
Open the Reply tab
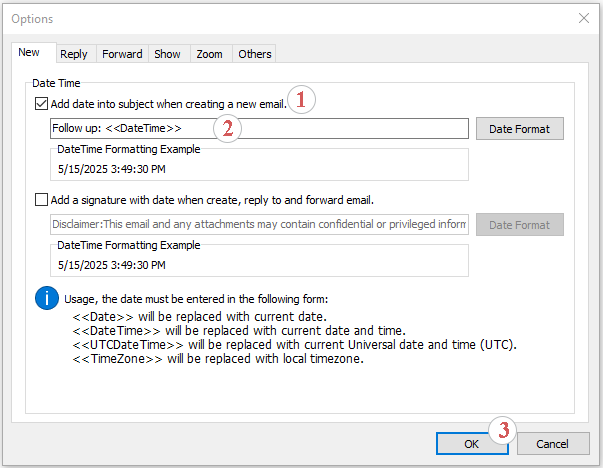coord(73,54)
